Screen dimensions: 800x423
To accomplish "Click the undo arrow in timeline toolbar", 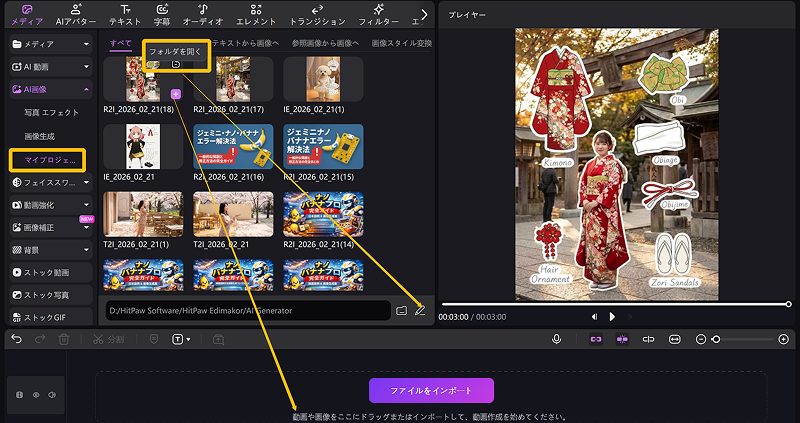I will (x=16, y=339).
